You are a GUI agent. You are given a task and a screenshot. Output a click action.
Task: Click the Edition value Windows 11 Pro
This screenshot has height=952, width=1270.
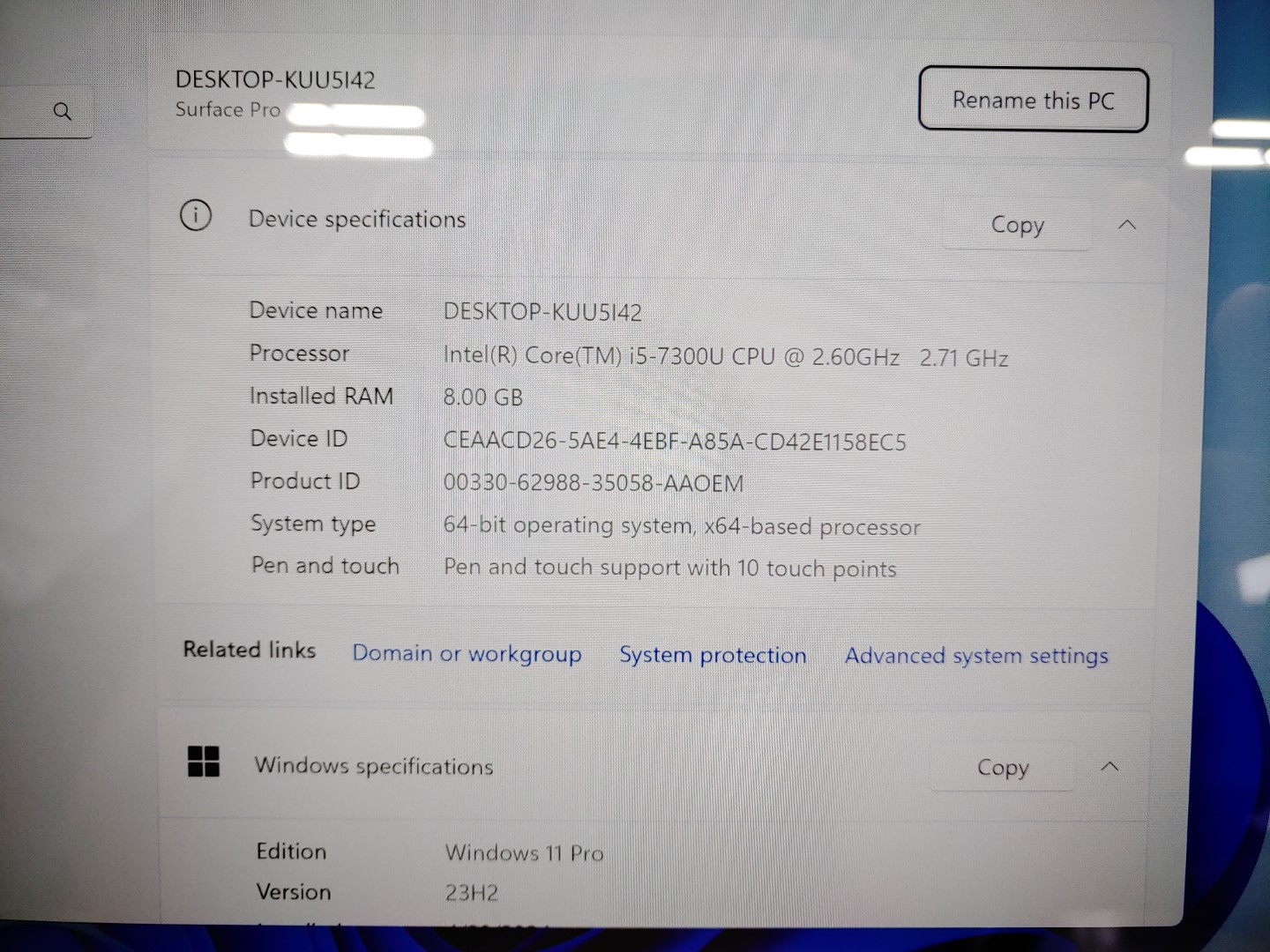click(524, 852)
